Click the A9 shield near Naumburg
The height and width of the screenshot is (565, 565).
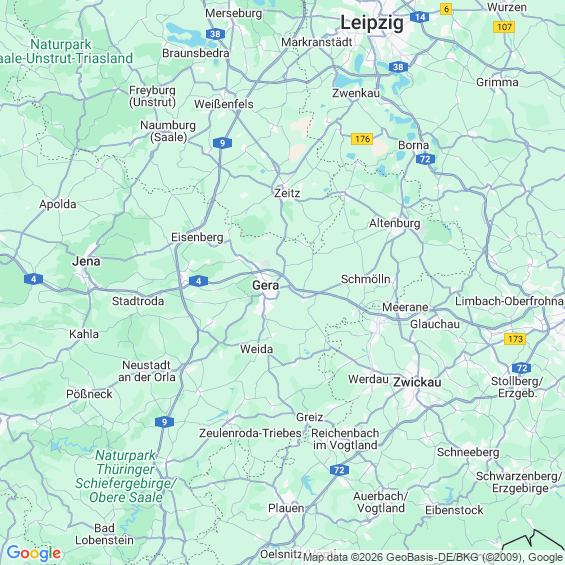pos(222,143)
